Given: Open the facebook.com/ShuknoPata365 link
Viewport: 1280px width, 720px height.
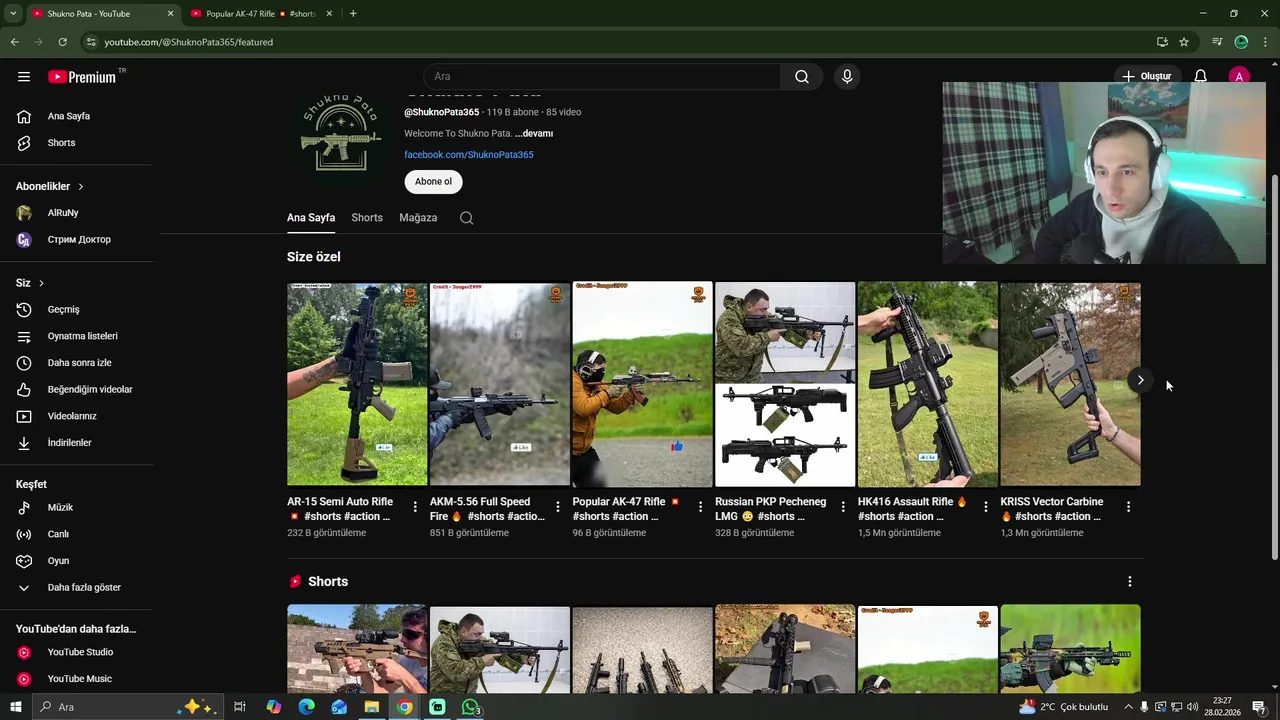Looking at the screenshot, I should coord(469,155).
